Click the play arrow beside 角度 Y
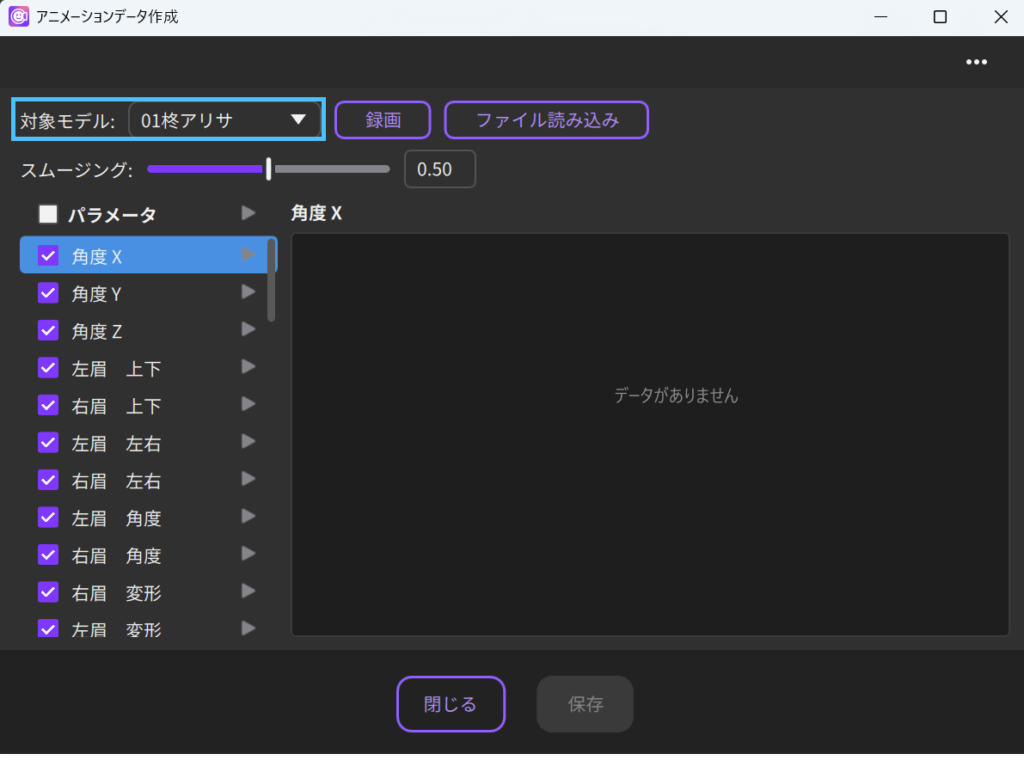Screen dimensions: 1024x760 [x=249, y=292]
